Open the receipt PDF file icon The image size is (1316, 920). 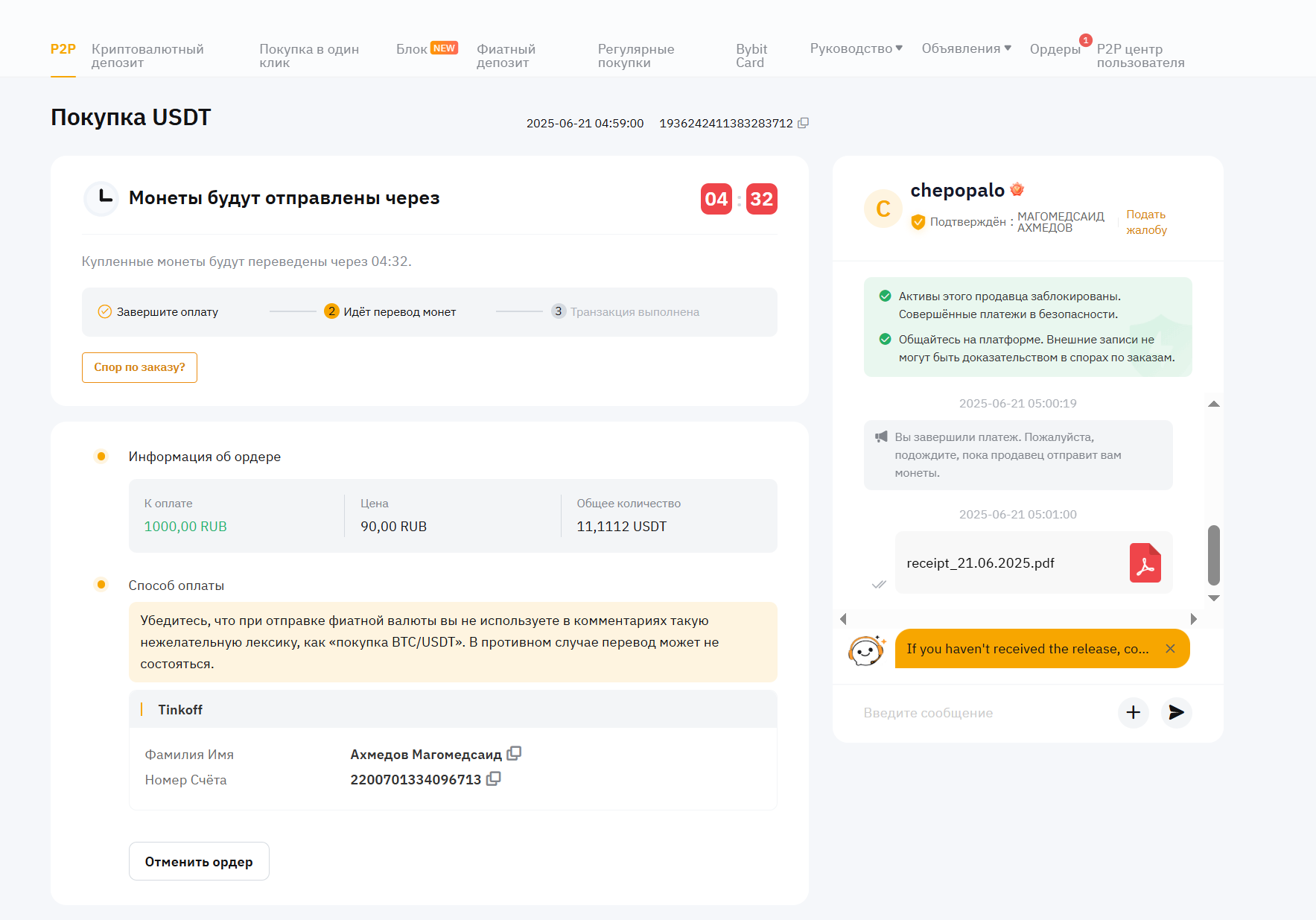[1145, 562]
